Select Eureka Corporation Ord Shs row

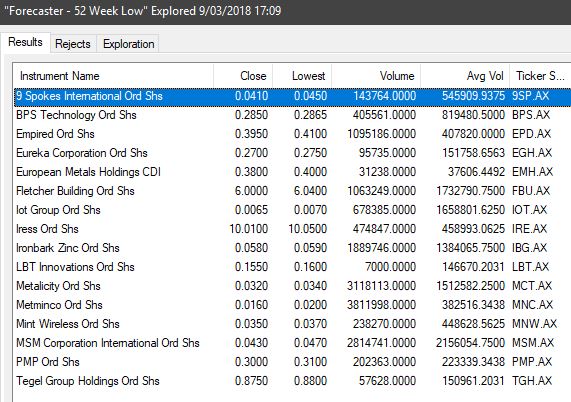tap(292, 153)
